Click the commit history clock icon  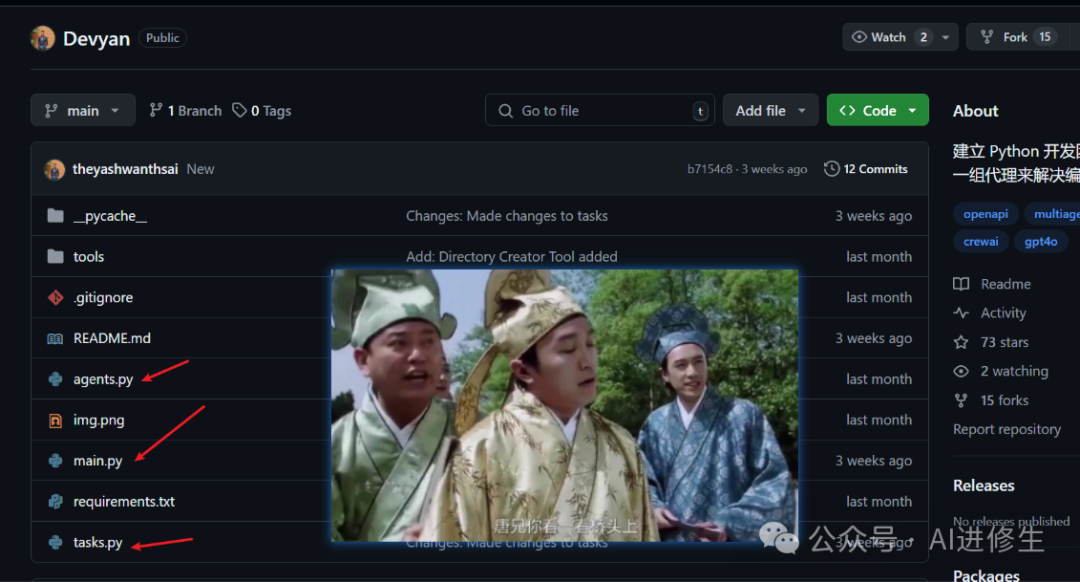coord(831,169)
